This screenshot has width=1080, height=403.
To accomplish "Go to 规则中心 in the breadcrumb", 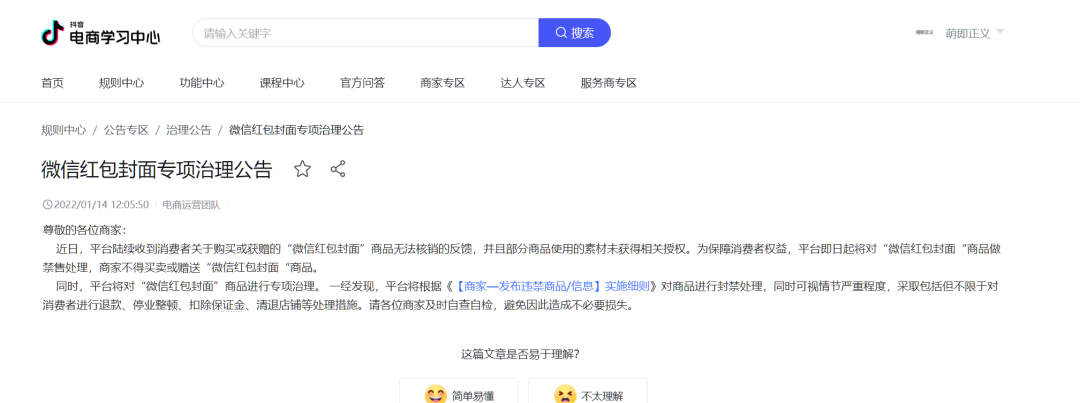I will pyautogui.click(x=63, y=130).
